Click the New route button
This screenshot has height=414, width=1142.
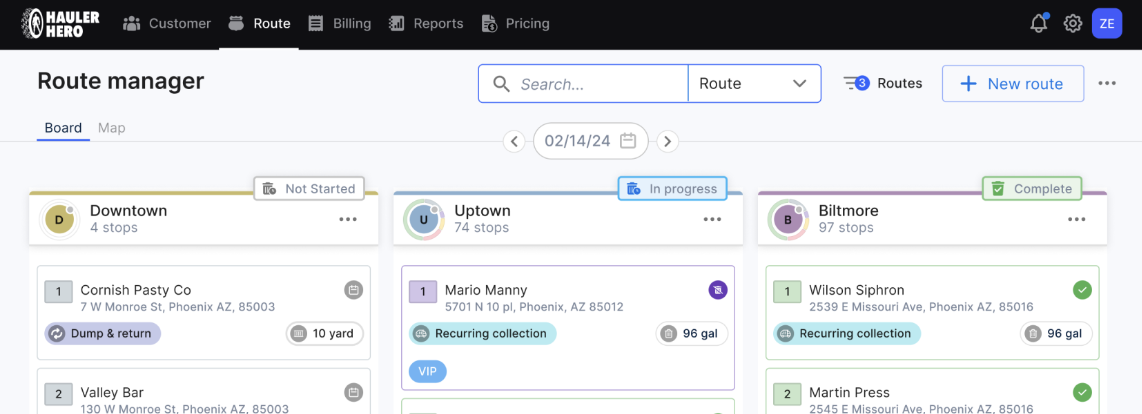point(1013,83)
